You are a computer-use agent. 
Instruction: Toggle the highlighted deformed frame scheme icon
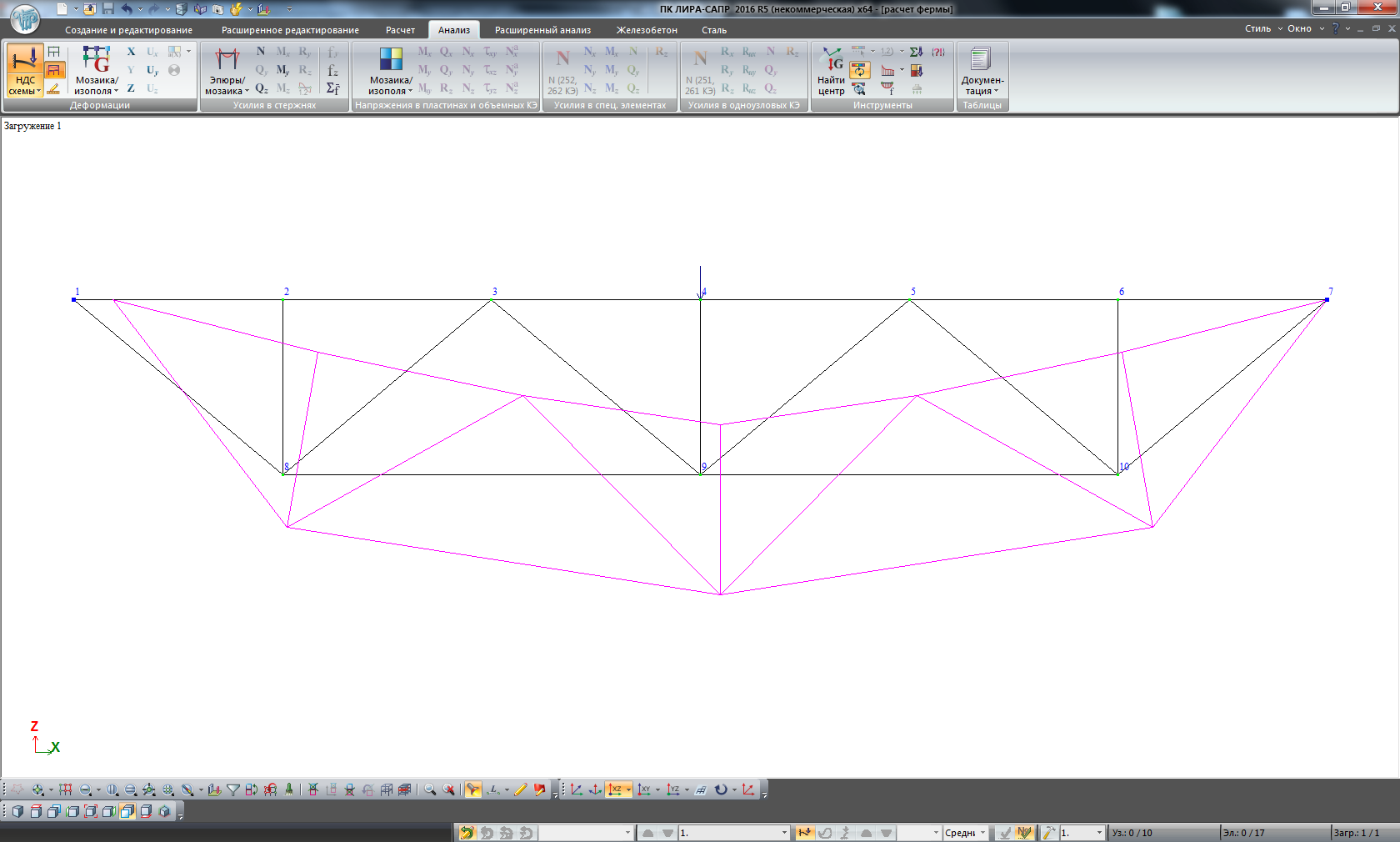54,70
